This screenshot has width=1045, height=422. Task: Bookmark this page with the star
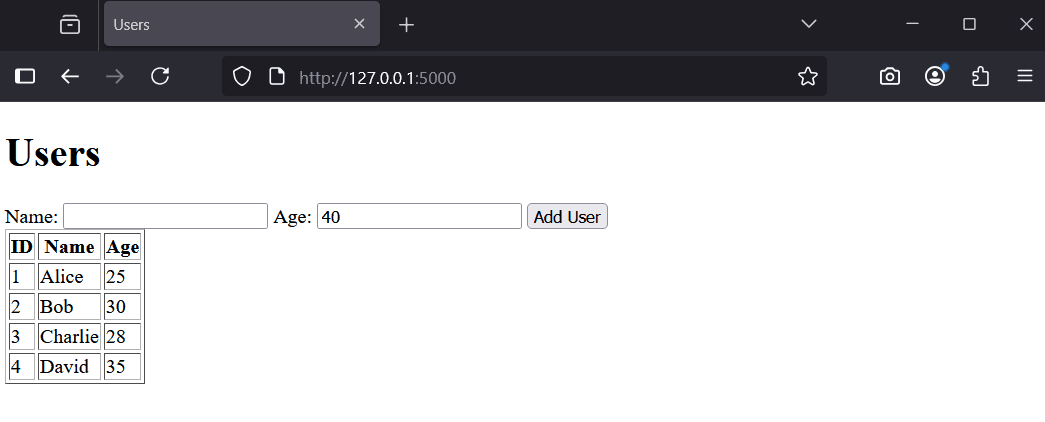click(x=808, y=76)
